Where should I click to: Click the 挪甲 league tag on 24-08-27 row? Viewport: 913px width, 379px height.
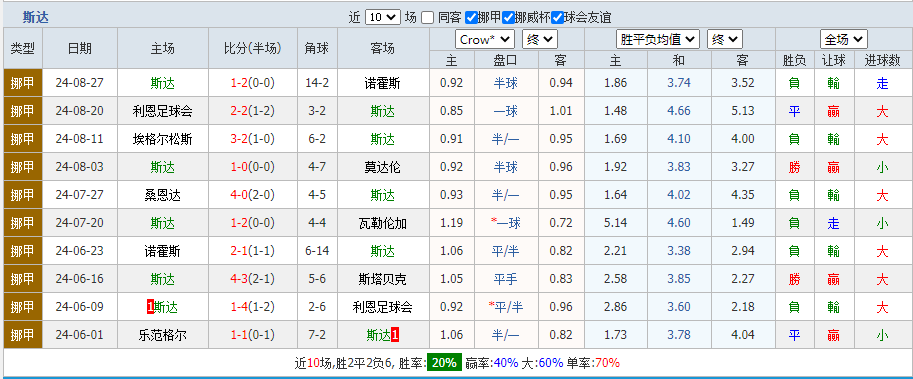[23, 83]
